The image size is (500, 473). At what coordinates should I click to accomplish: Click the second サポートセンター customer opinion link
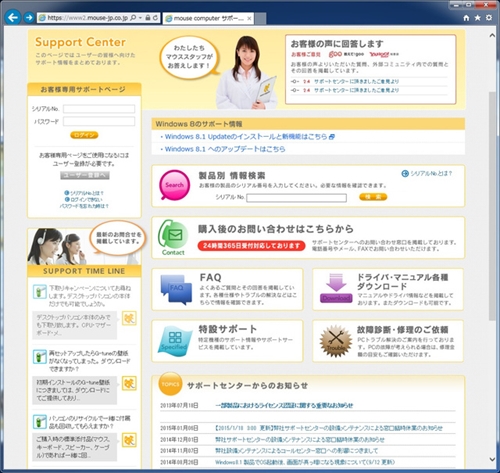(356, 90)
